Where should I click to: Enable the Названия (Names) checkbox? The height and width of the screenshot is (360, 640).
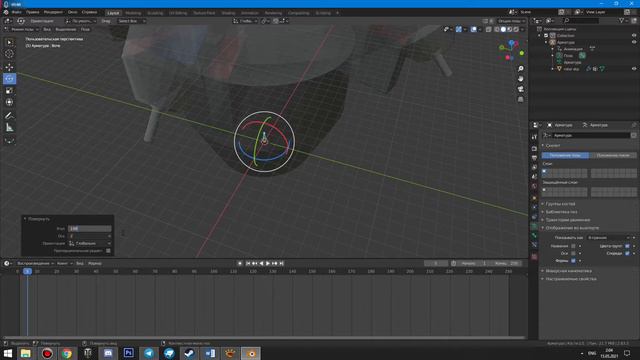573,246
